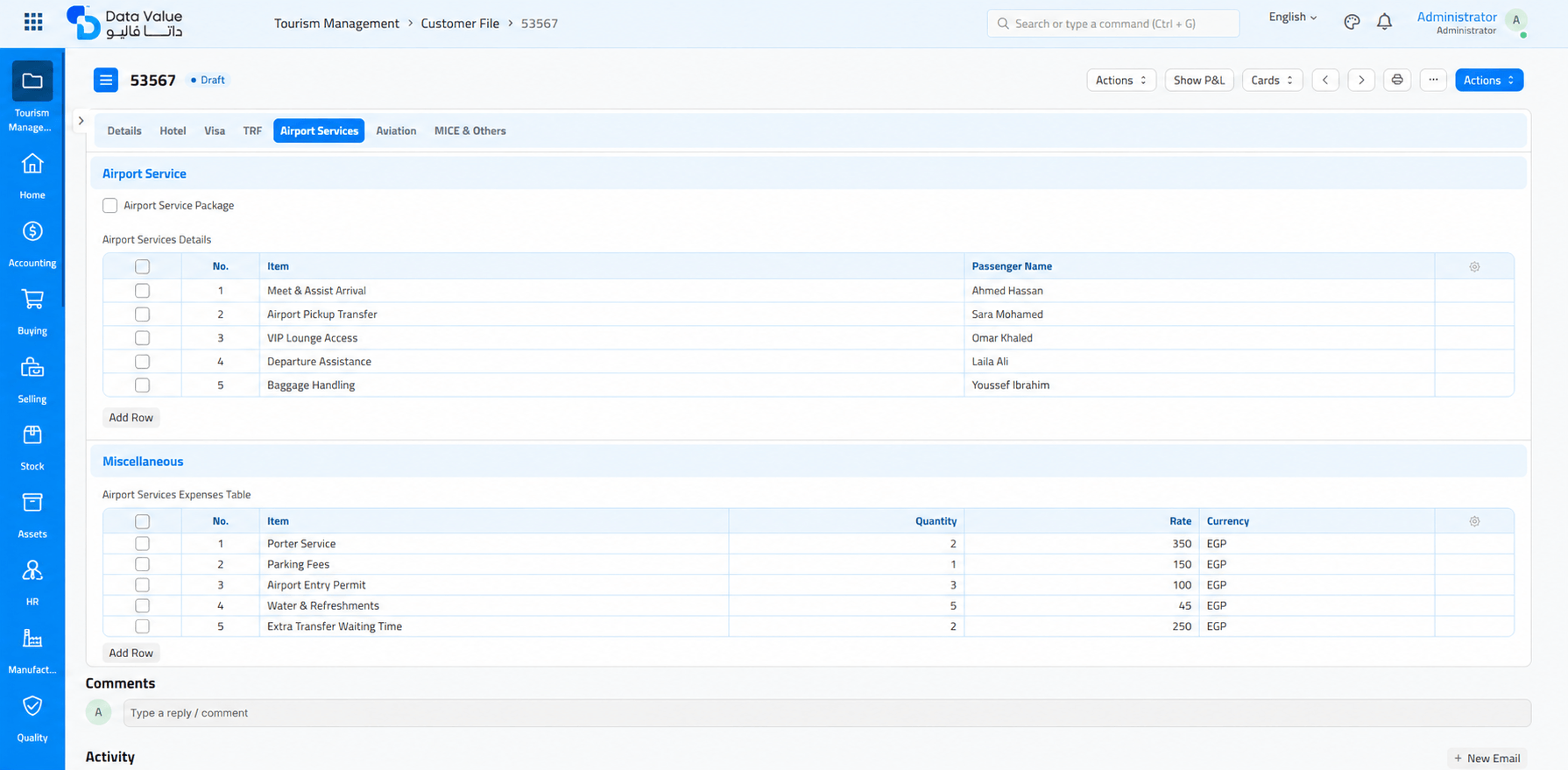1568x770 pixels.
Task: Open Airport Services Details column settings gear
Action: [1474, 266]
